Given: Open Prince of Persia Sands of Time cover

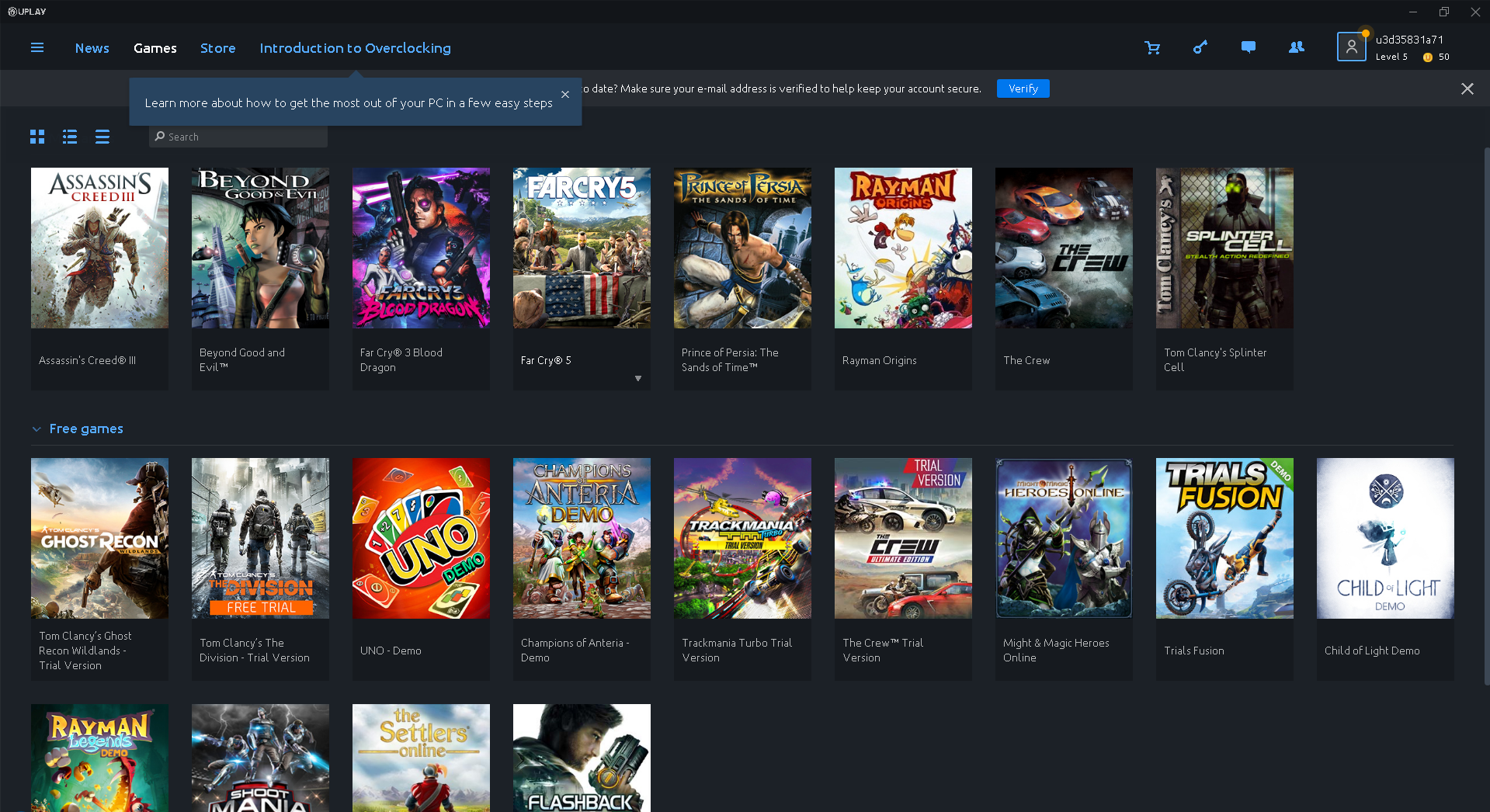Looking at the screenshot, I should pyautogui.click(x=742, y=248).
